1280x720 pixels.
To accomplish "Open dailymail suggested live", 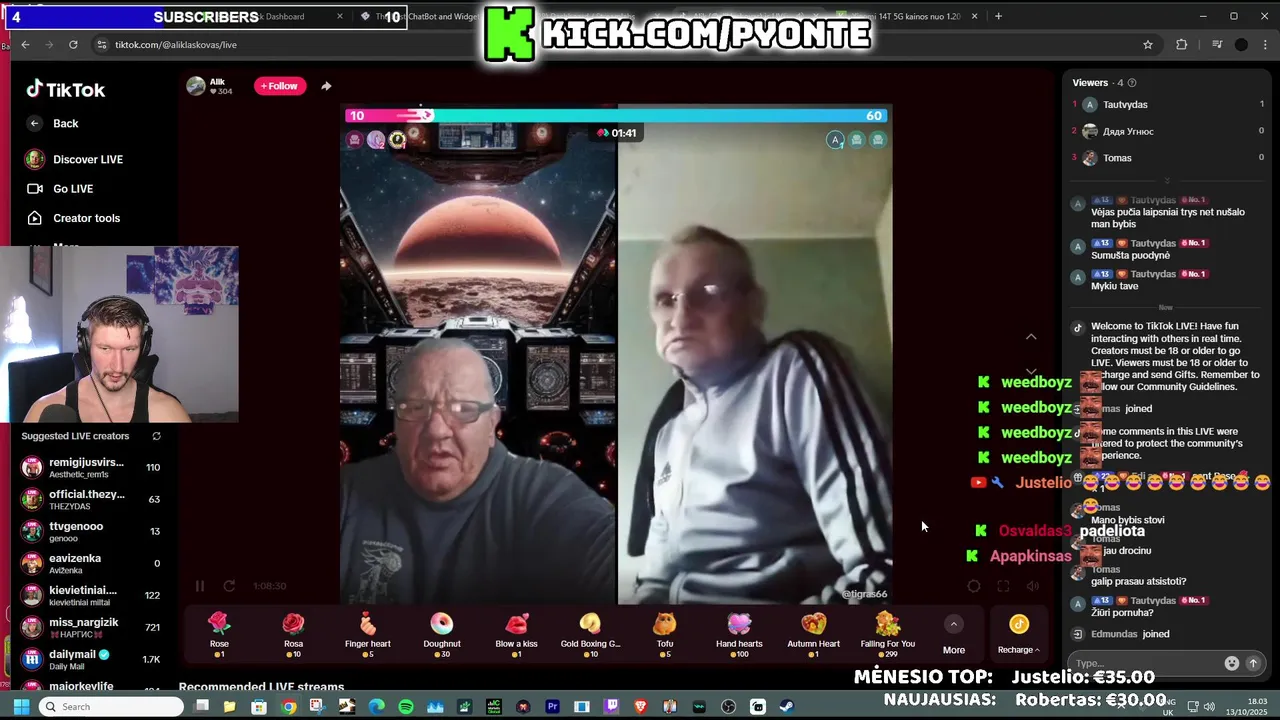I will 92,659.
